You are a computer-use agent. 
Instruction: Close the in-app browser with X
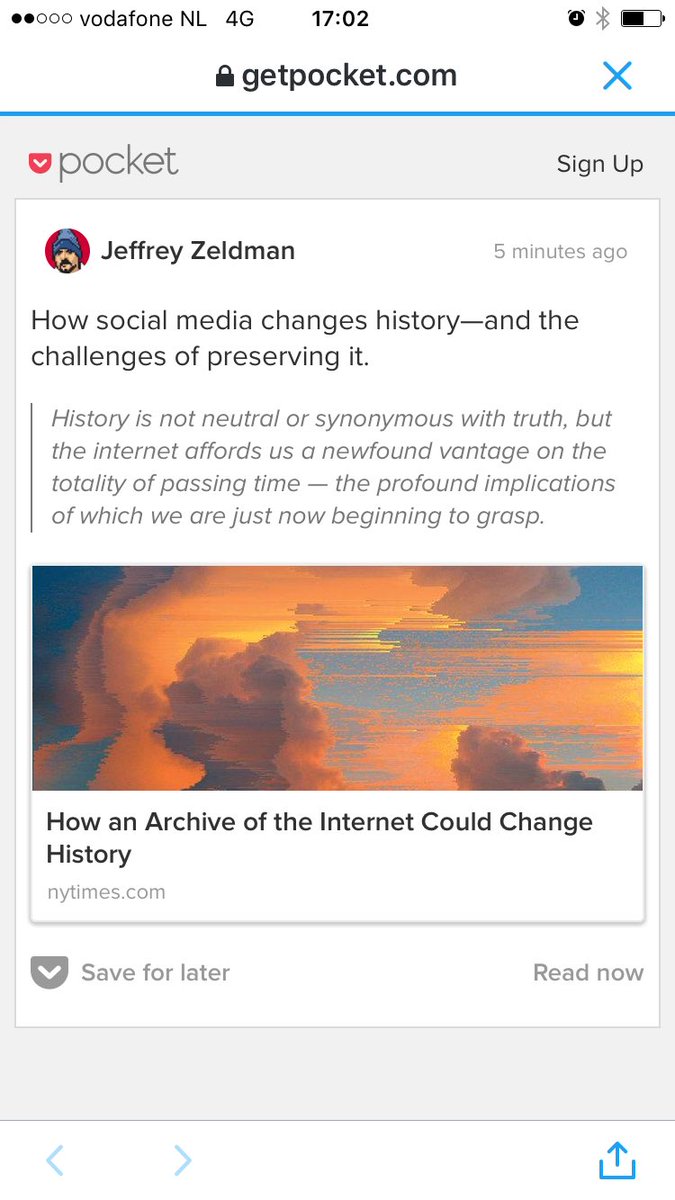click(617, 76)
